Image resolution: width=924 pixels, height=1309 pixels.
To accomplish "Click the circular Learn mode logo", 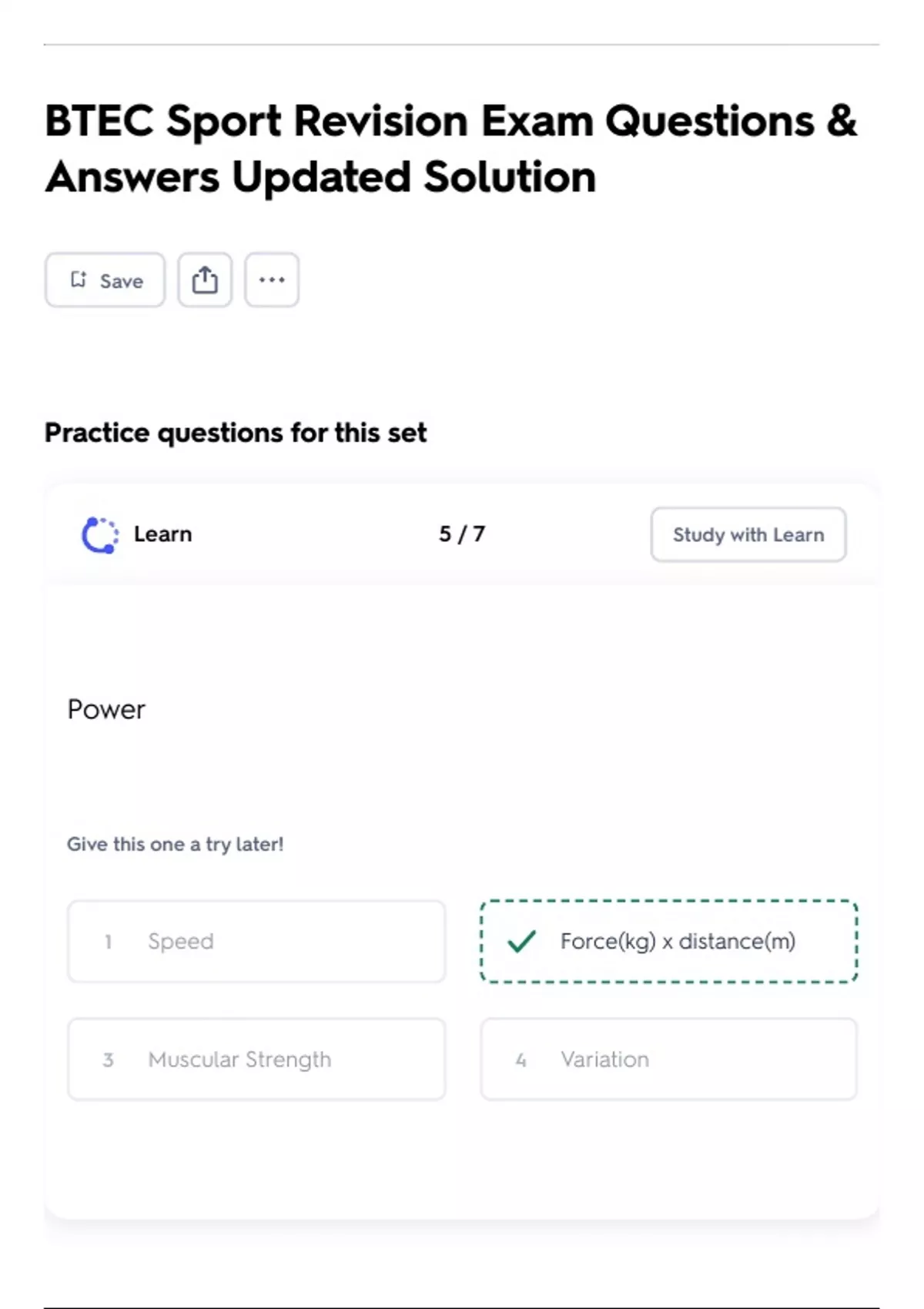I will [x=100, y=534].
